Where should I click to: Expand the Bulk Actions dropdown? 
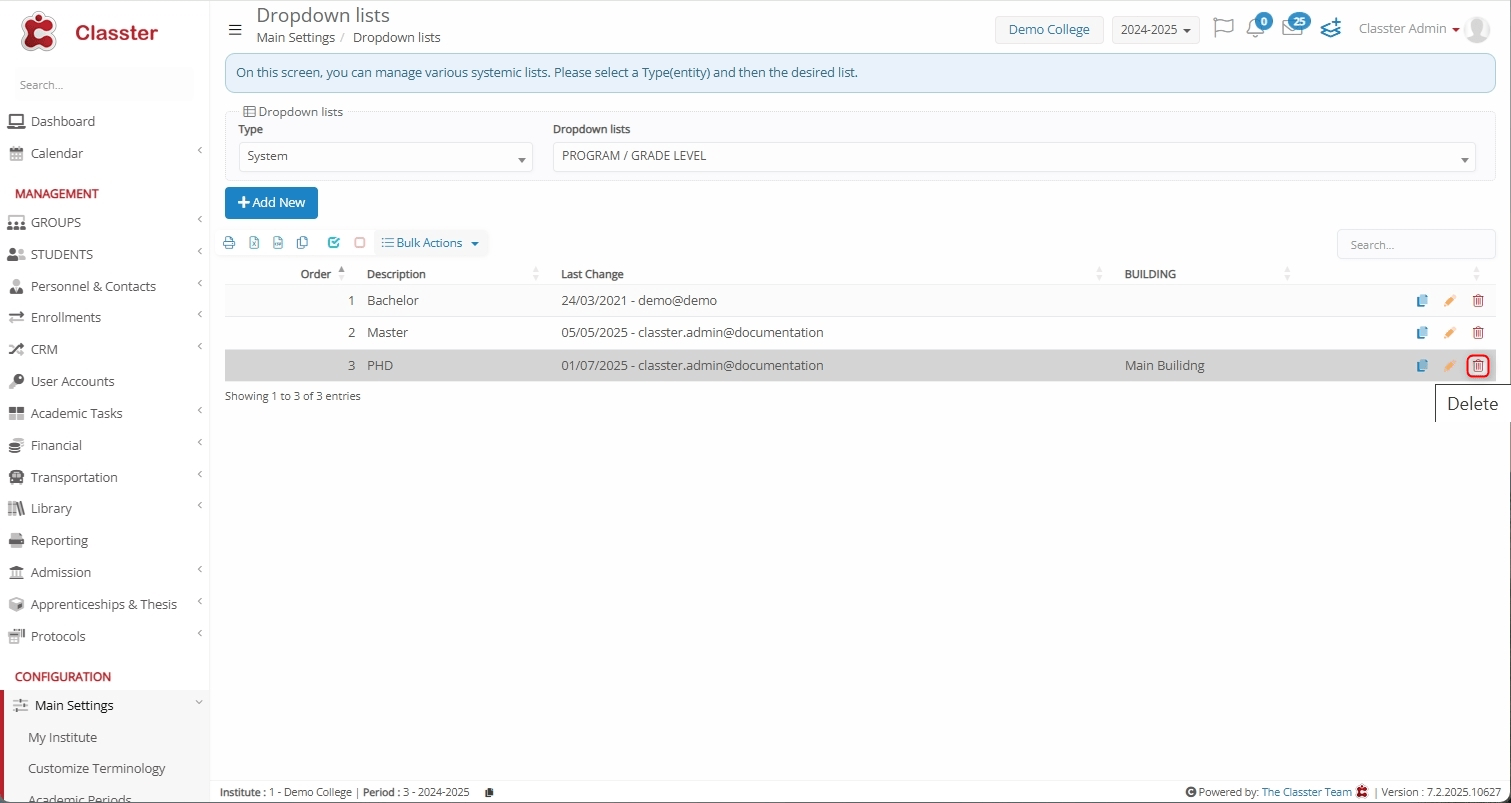pyautogui.click(x=430, y=243)
